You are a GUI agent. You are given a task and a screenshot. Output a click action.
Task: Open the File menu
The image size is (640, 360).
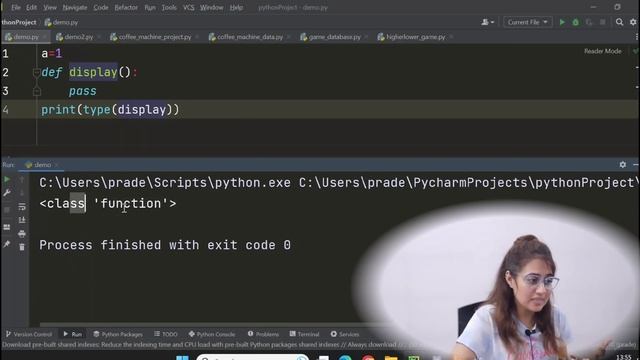[x=16, y=7]
